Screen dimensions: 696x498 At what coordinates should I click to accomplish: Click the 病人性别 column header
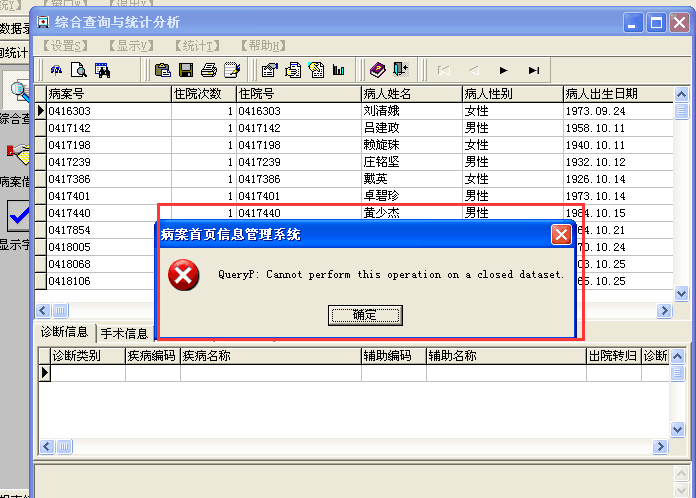(512, 94)
